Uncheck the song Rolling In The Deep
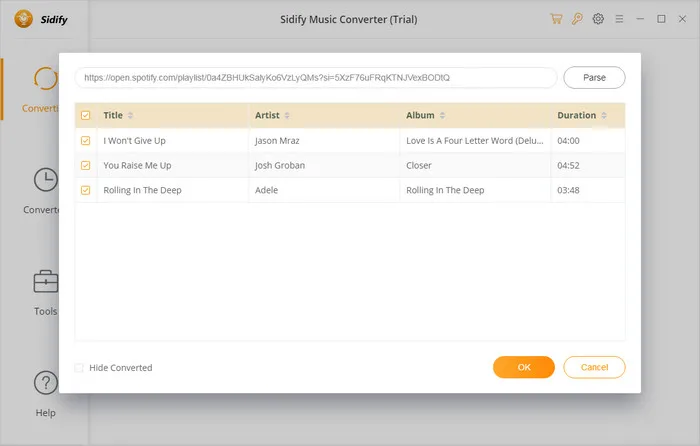The image size is (700, 446). [85, 190]
